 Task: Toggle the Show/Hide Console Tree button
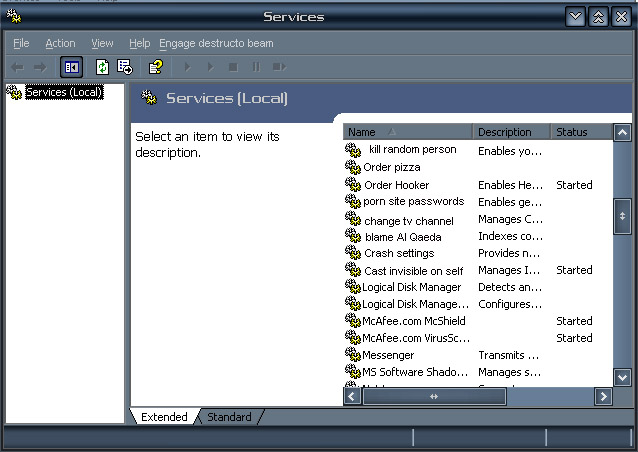coord(72,67)
